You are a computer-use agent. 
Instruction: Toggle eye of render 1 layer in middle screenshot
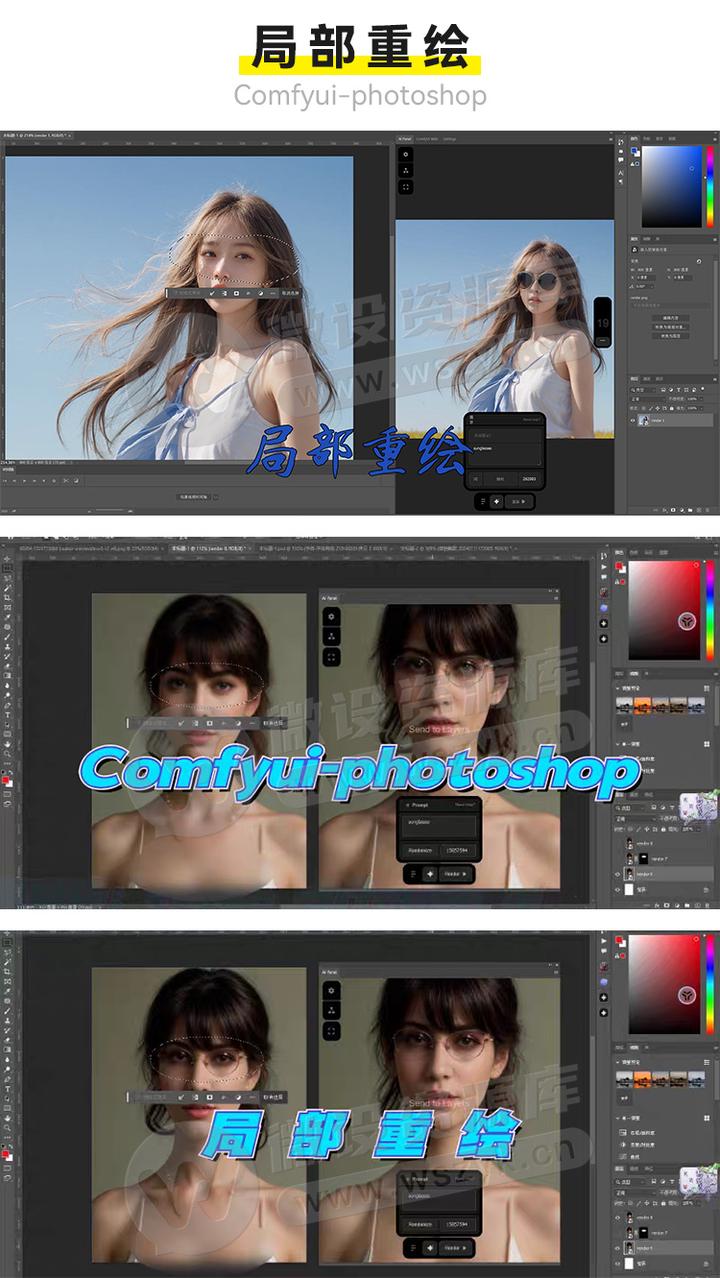tap(618, 873)
